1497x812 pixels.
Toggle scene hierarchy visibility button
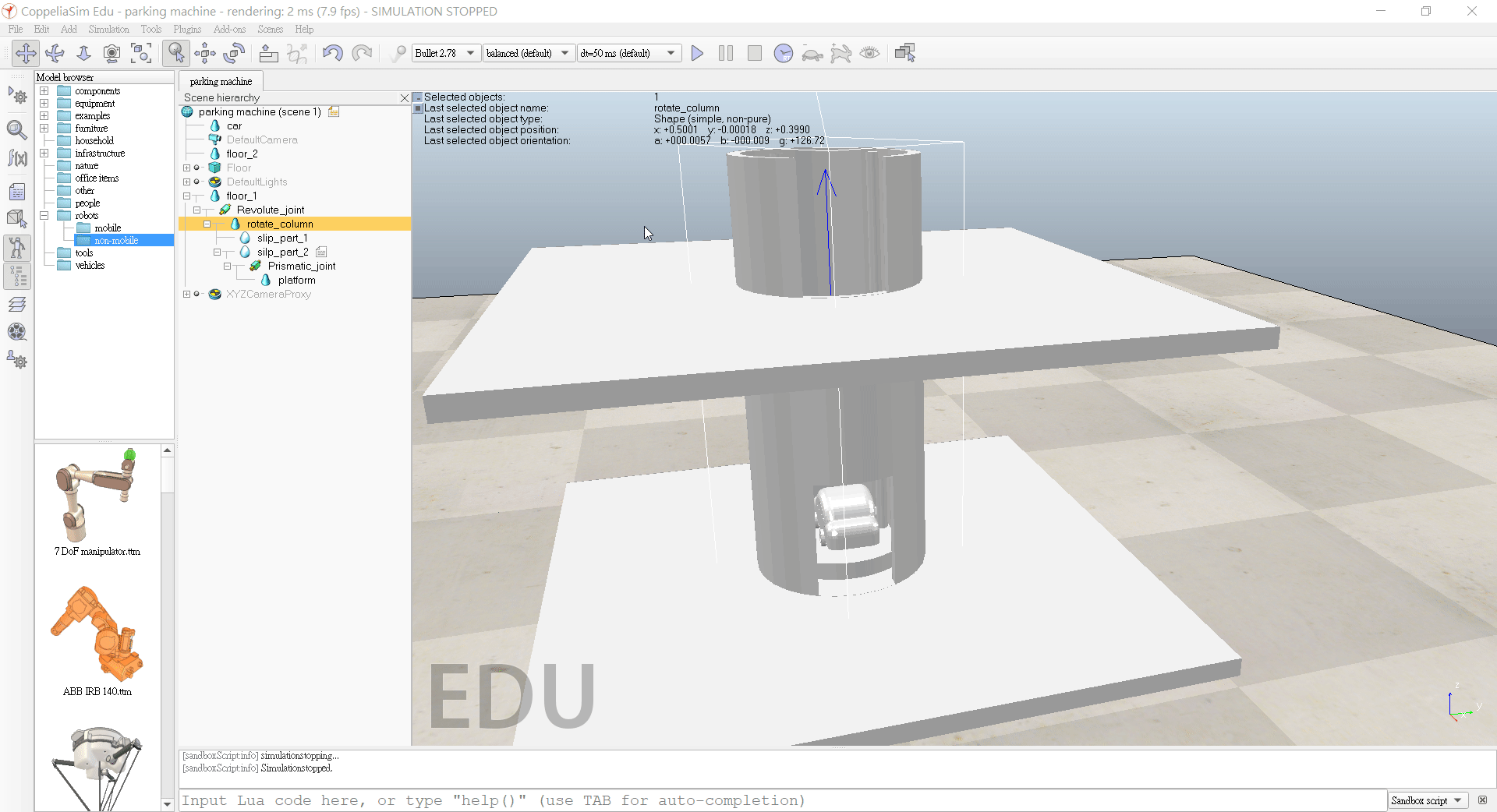(x=17, y=276)
